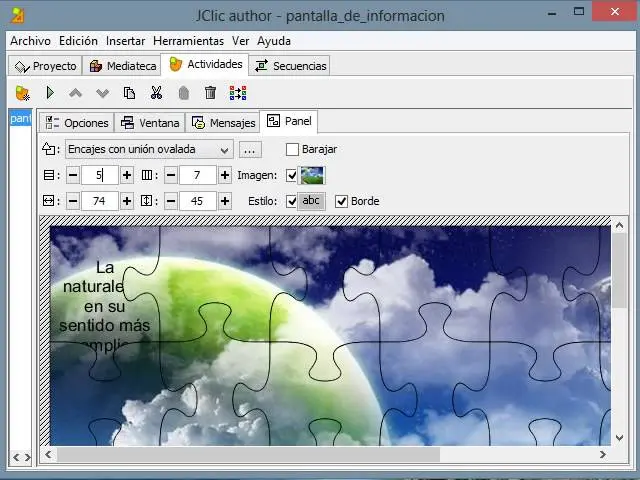Open the Ayuda menu
Image resolution: width=640 pixels, height=480 pixels.
point(274,41)
